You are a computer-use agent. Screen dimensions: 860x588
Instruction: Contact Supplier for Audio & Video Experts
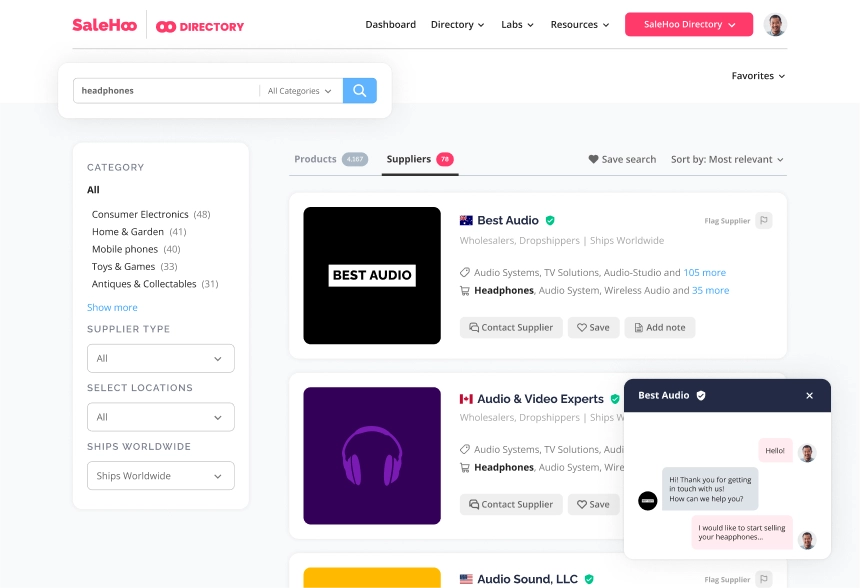pos(511,505)
